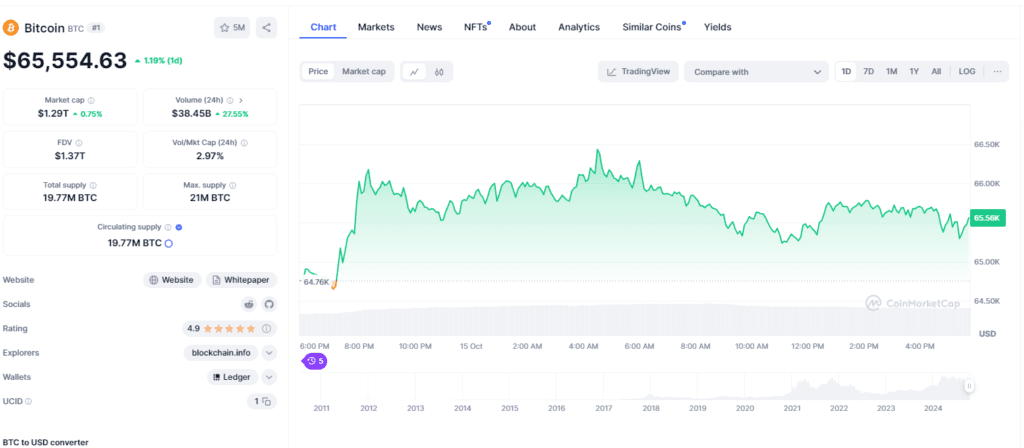Click the Bitcoin orange logo icon

pyautogui.click(x=11, y=27)
